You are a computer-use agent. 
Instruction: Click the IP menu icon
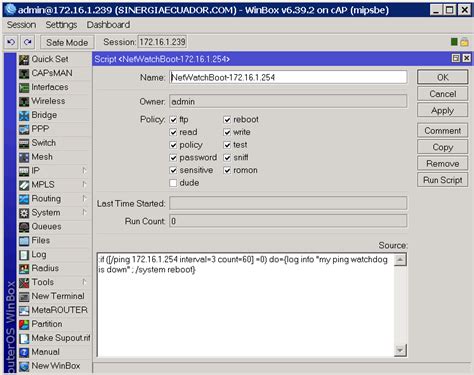[24, 171]
